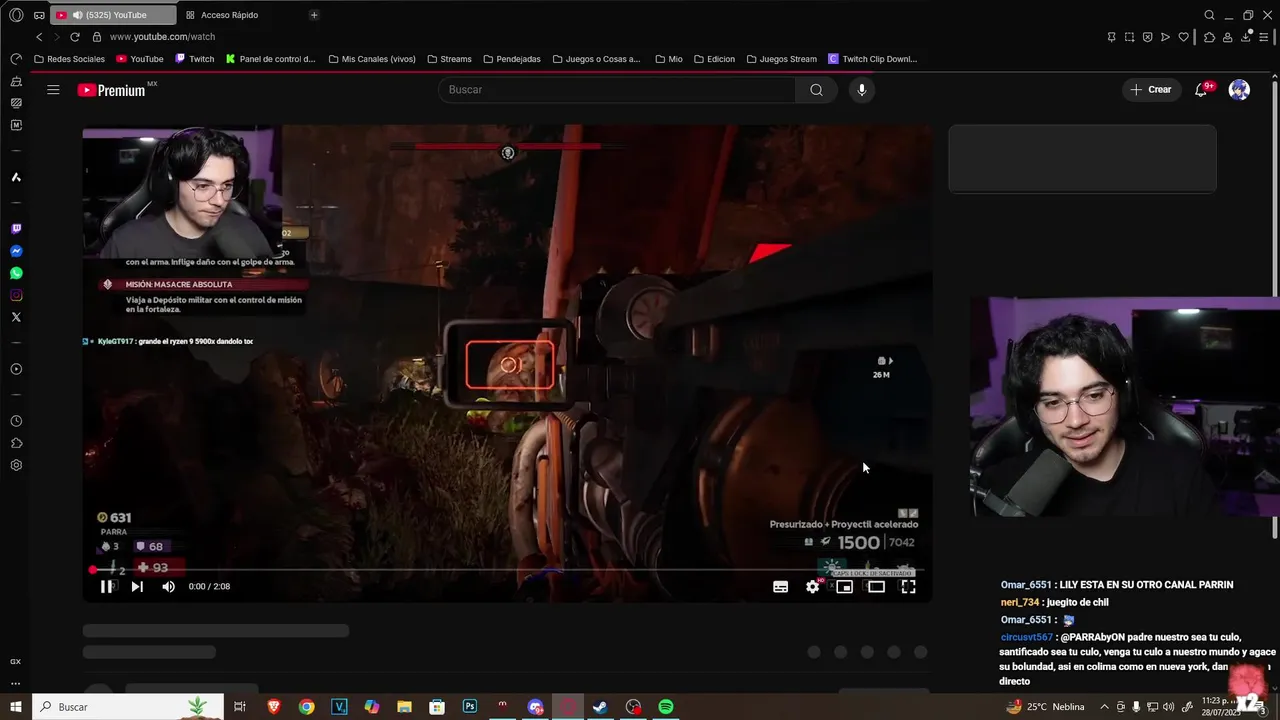
Task: Go to YouTube Premium home logo
Action: pyautogui.click(x=112, y=90)
